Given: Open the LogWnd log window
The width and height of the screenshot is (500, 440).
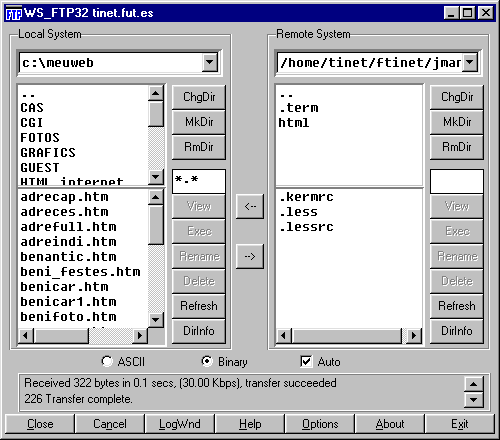Looking at the screenshot, I should [180, 424].
